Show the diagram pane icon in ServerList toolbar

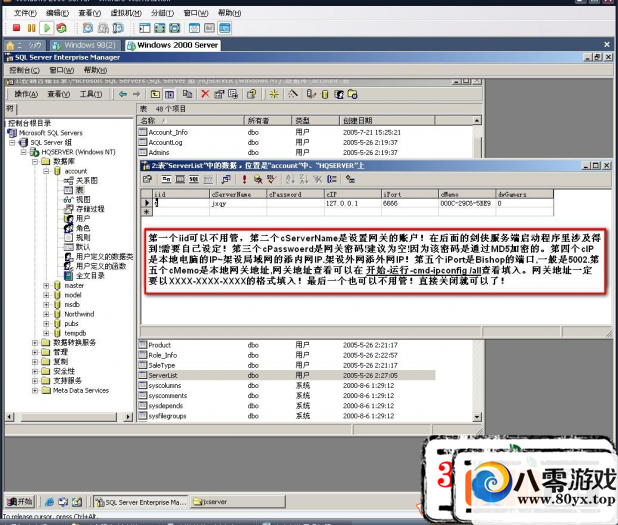point(166,179)
